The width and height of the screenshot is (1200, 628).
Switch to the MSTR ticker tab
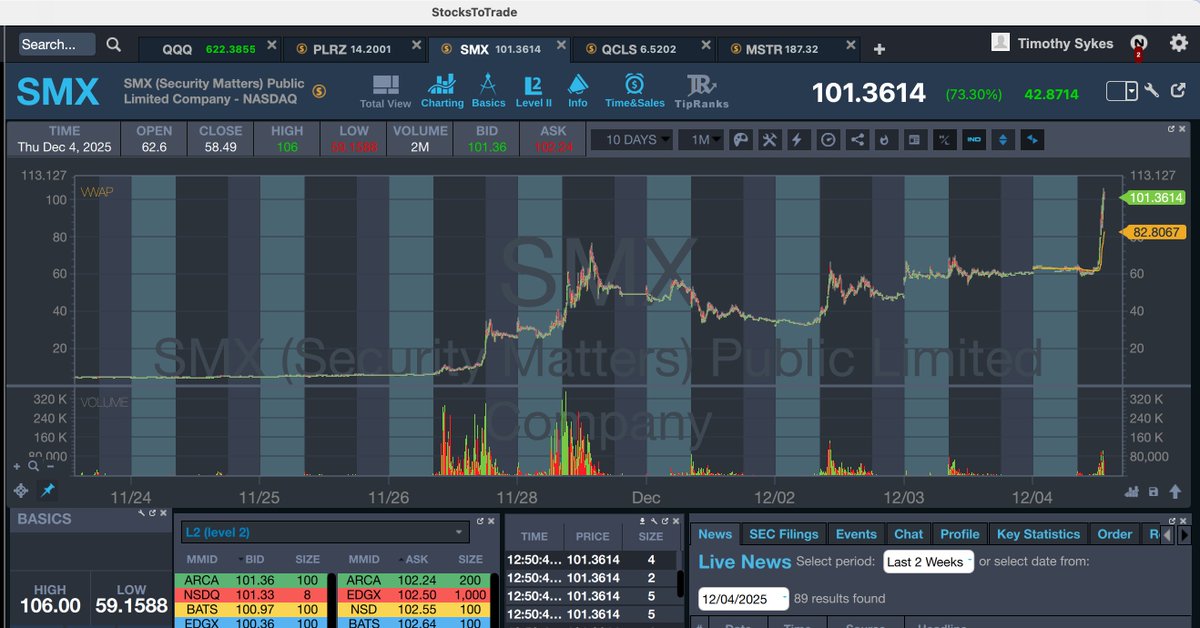click(x=790, y=49)
